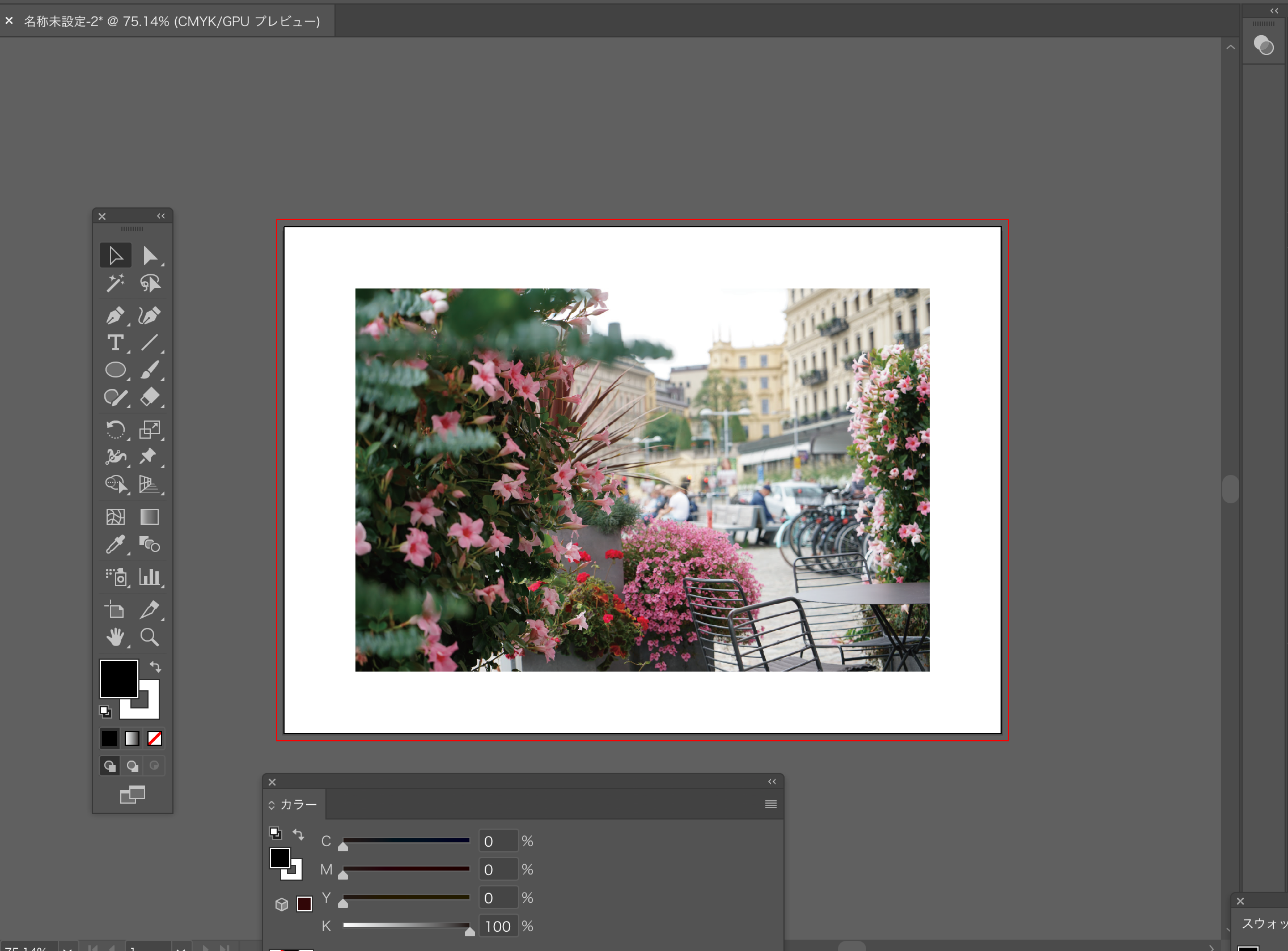
Task: Select the Eyedropper tool
Action: [115, 545]
